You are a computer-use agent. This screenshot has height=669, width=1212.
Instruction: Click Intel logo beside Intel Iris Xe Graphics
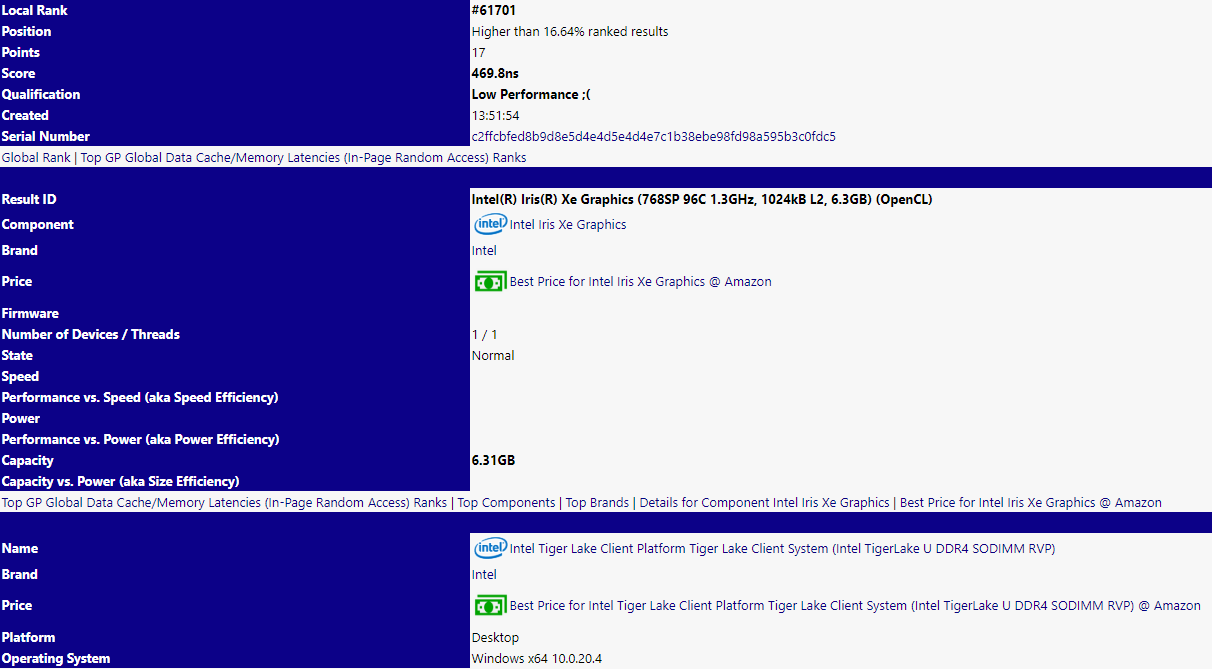(490, 224)
